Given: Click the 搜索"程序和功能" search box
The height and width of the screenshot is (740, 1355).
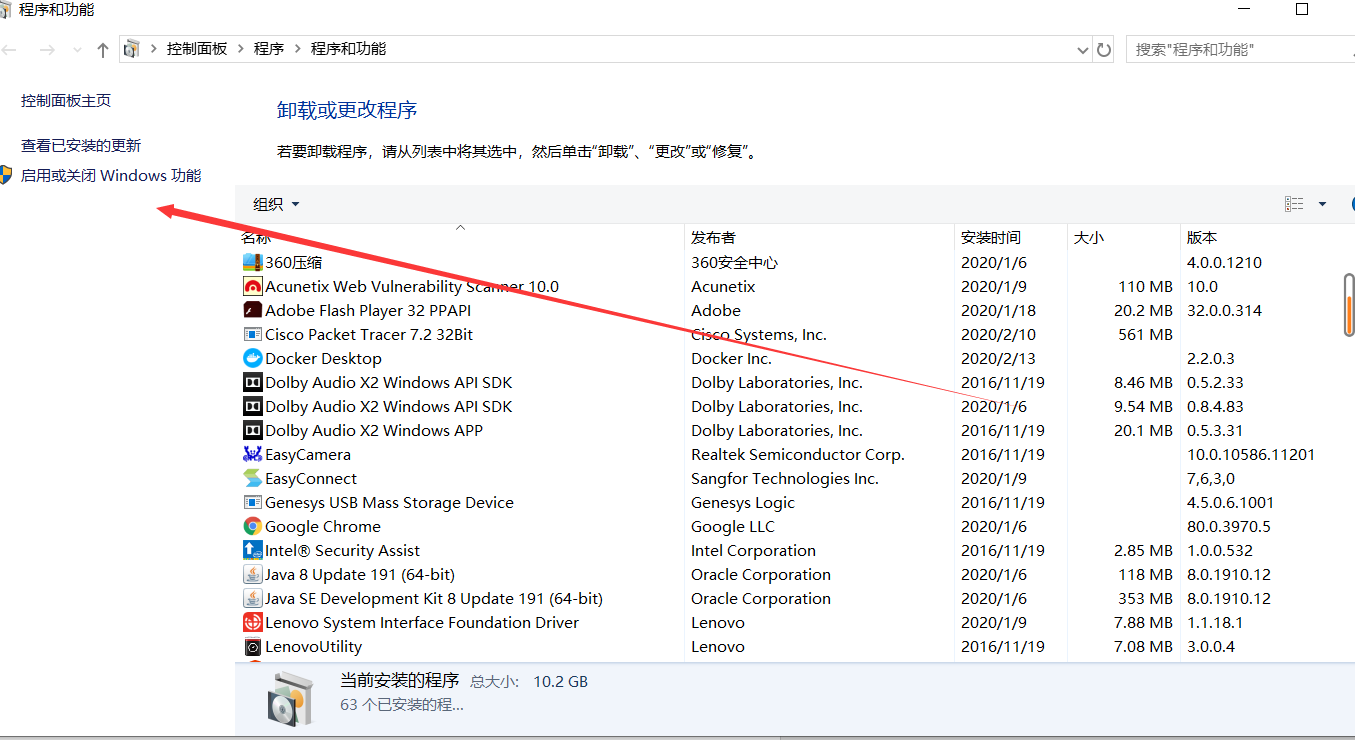Looking at the screenshot, I should coord(1240,49).
